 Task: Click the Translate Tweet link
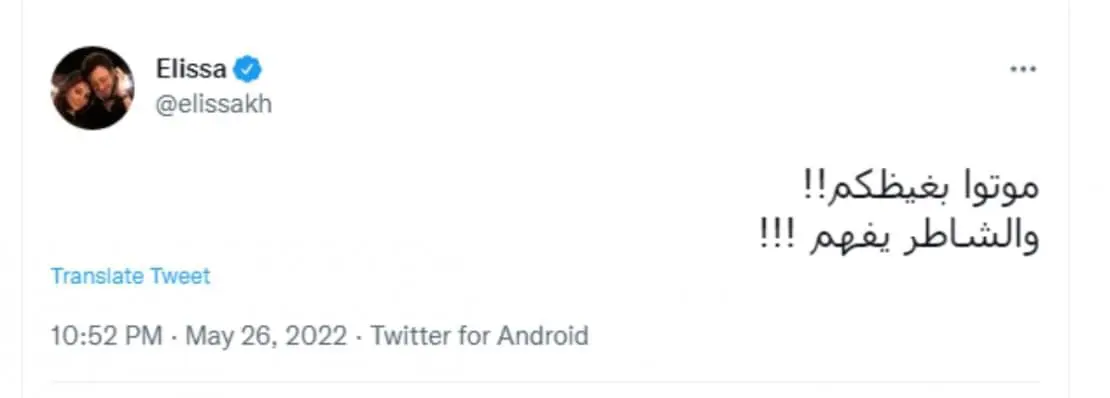coord(131,276)
